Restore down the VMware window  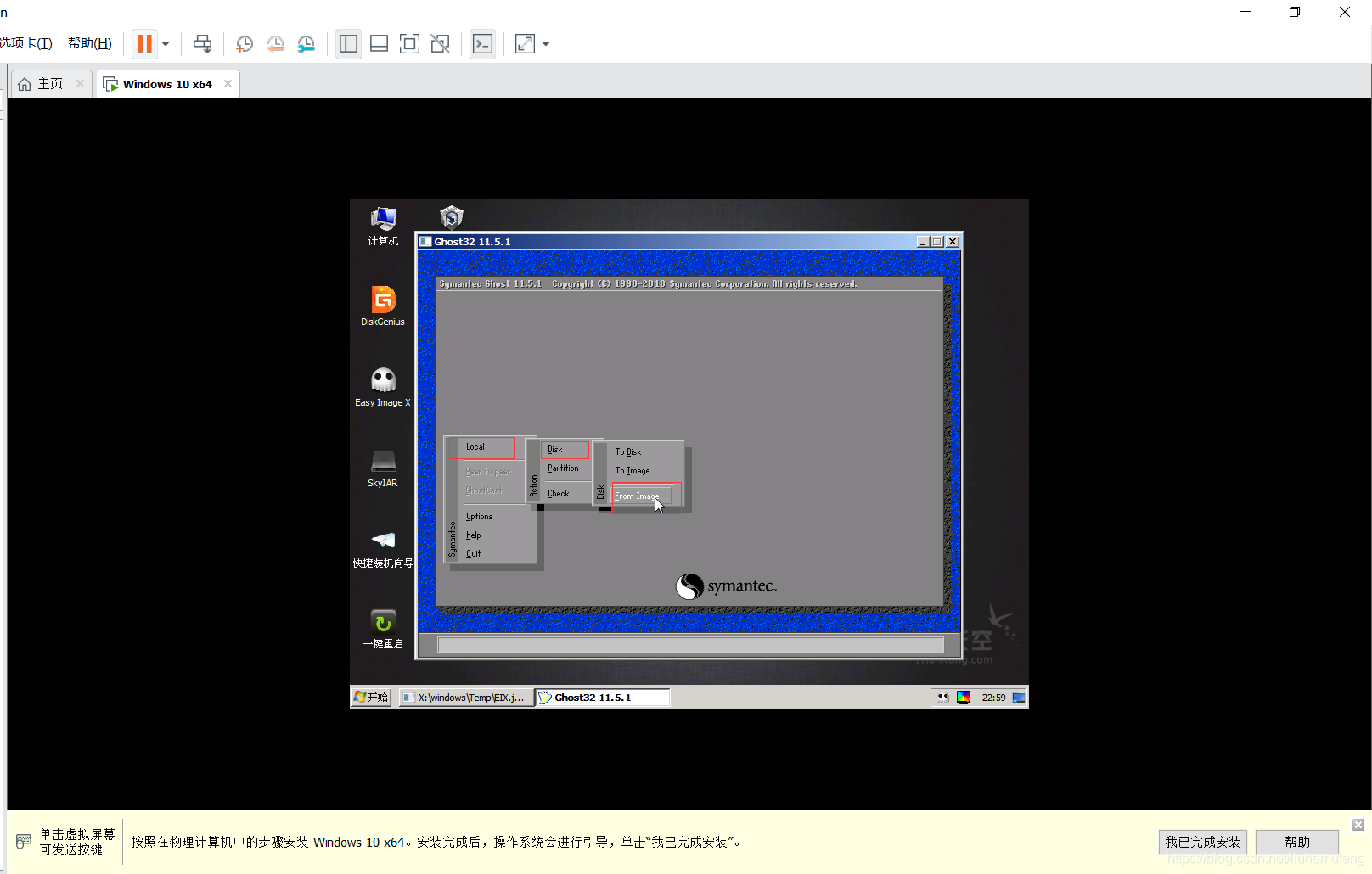coord(1295,12)
